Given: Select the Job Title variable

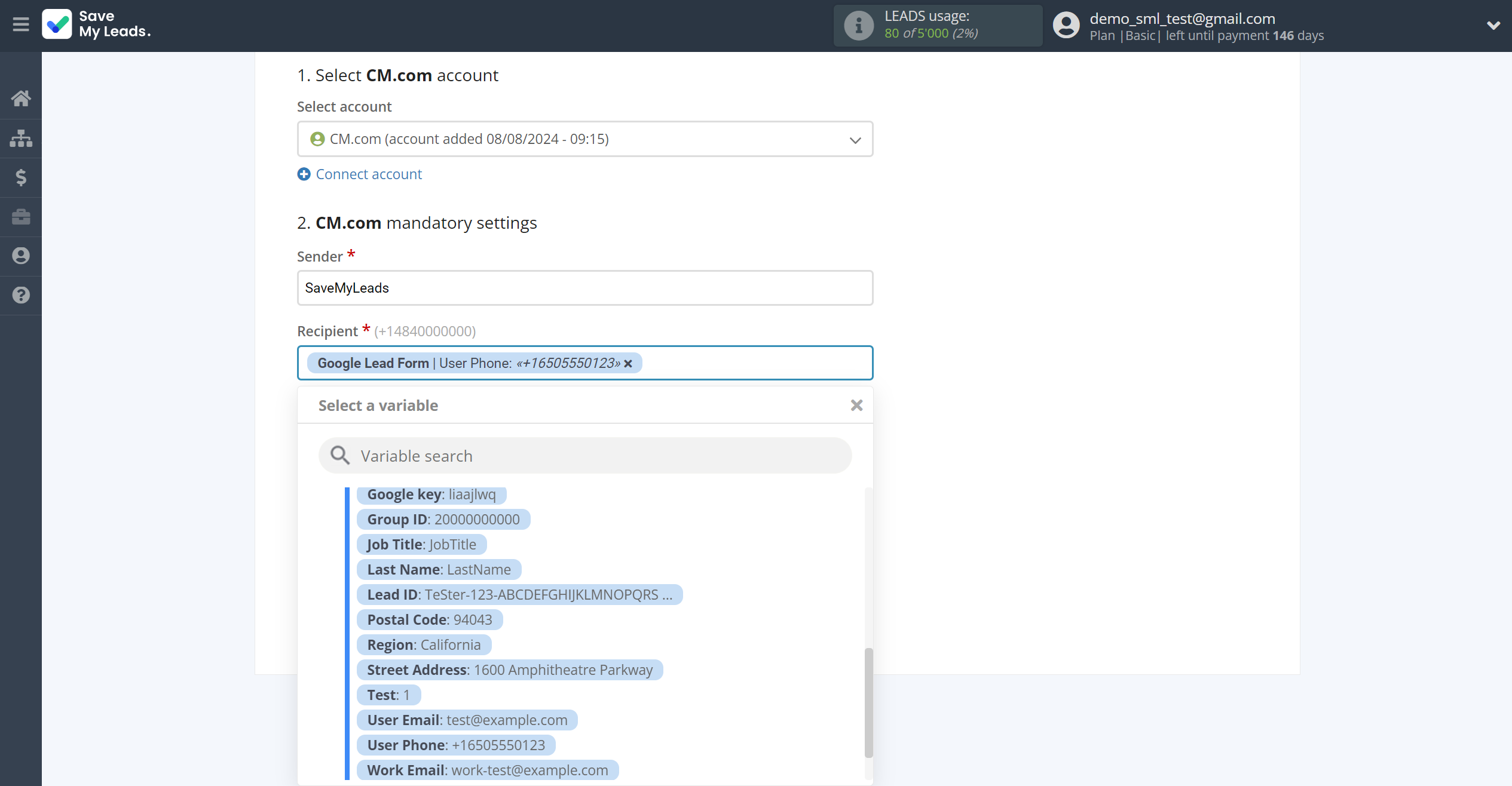Looking at the screenshot, I should coord(422,545).
